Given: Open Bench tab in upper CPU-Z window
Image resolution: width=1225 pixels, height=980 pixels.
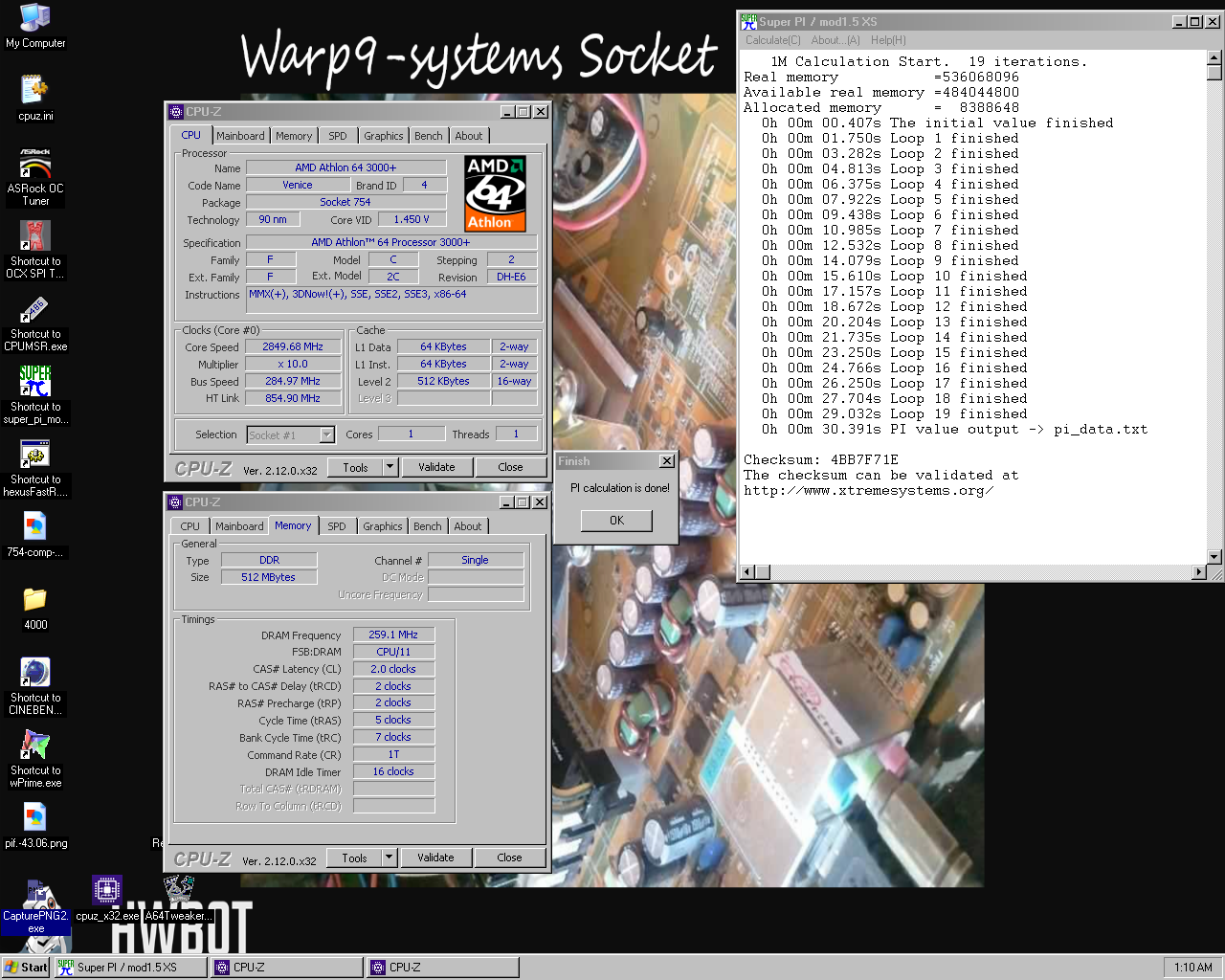Looking at the screenshot, I should pos(429,136).
